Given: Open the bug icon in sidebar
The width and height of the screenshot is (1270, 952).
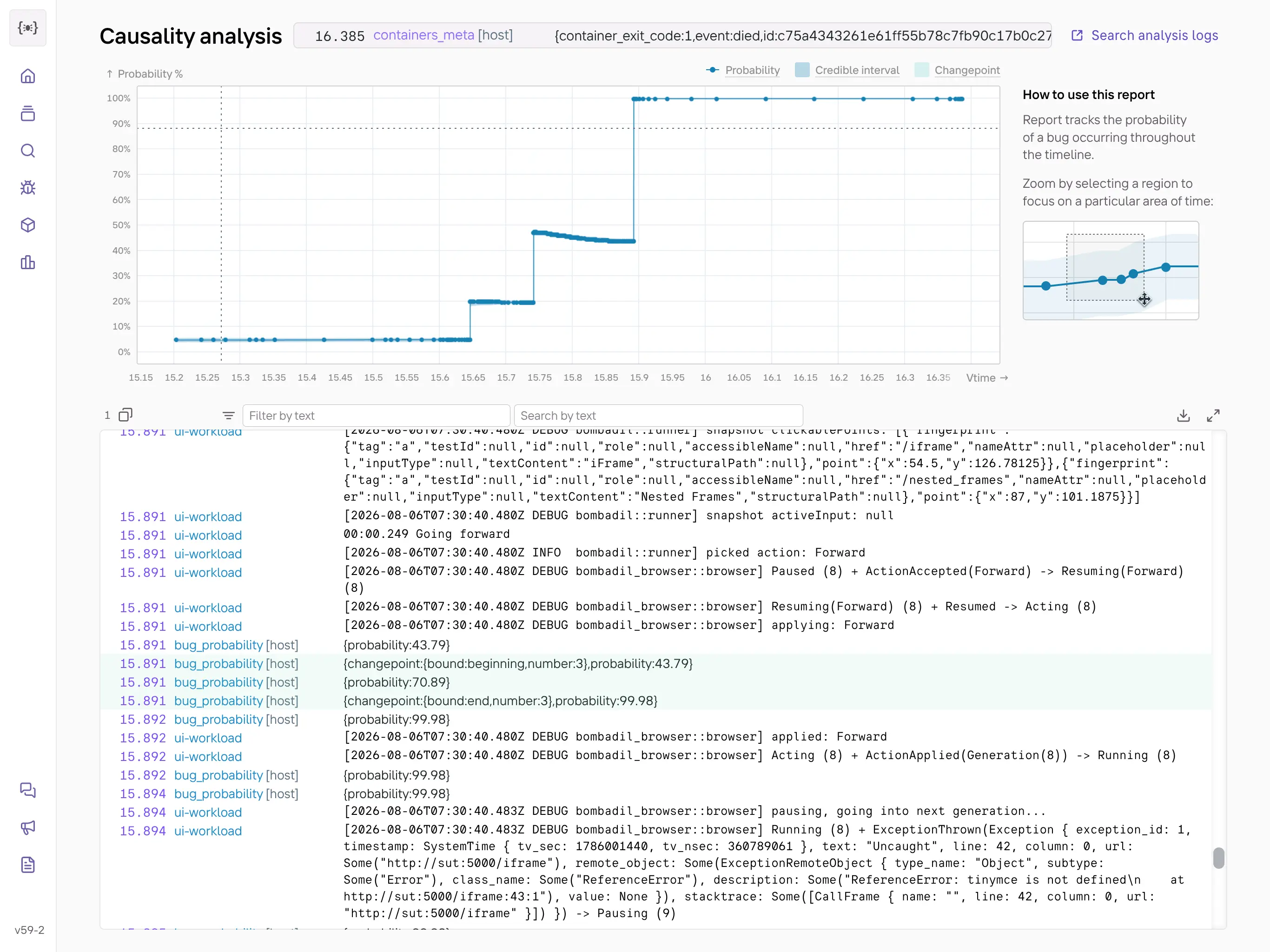Looking at the screenshot, I should click(27, 188).
